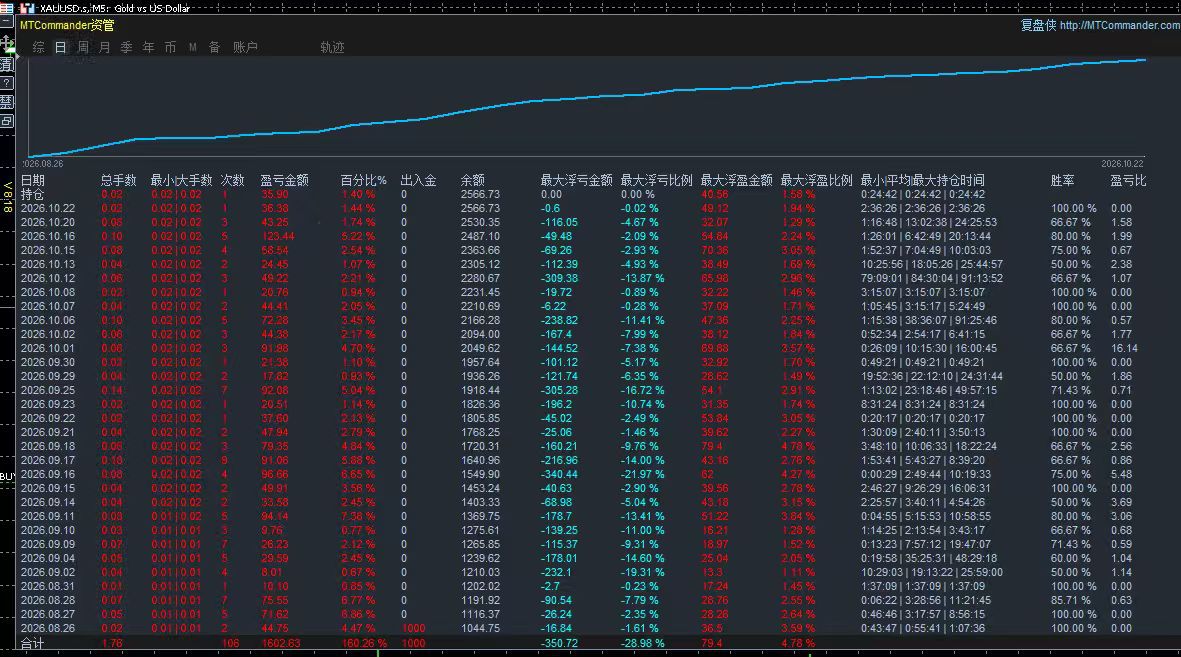1181x657 pixels.
Task: Show the 季 quarterly tab
Action: click(x=127, y=47)
